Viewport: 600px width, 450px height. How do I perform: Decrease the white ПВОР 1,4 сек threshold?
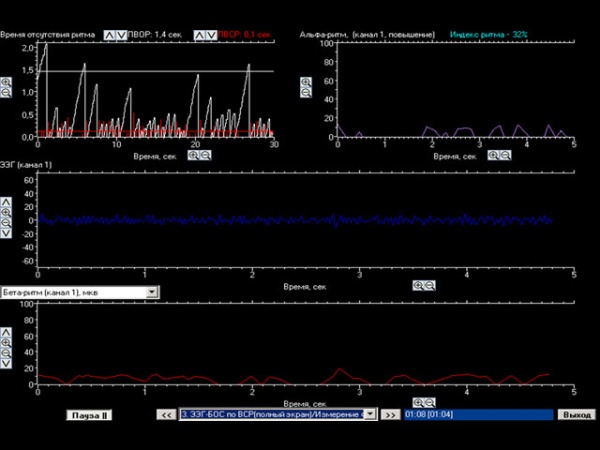click(x=122, y=35)
